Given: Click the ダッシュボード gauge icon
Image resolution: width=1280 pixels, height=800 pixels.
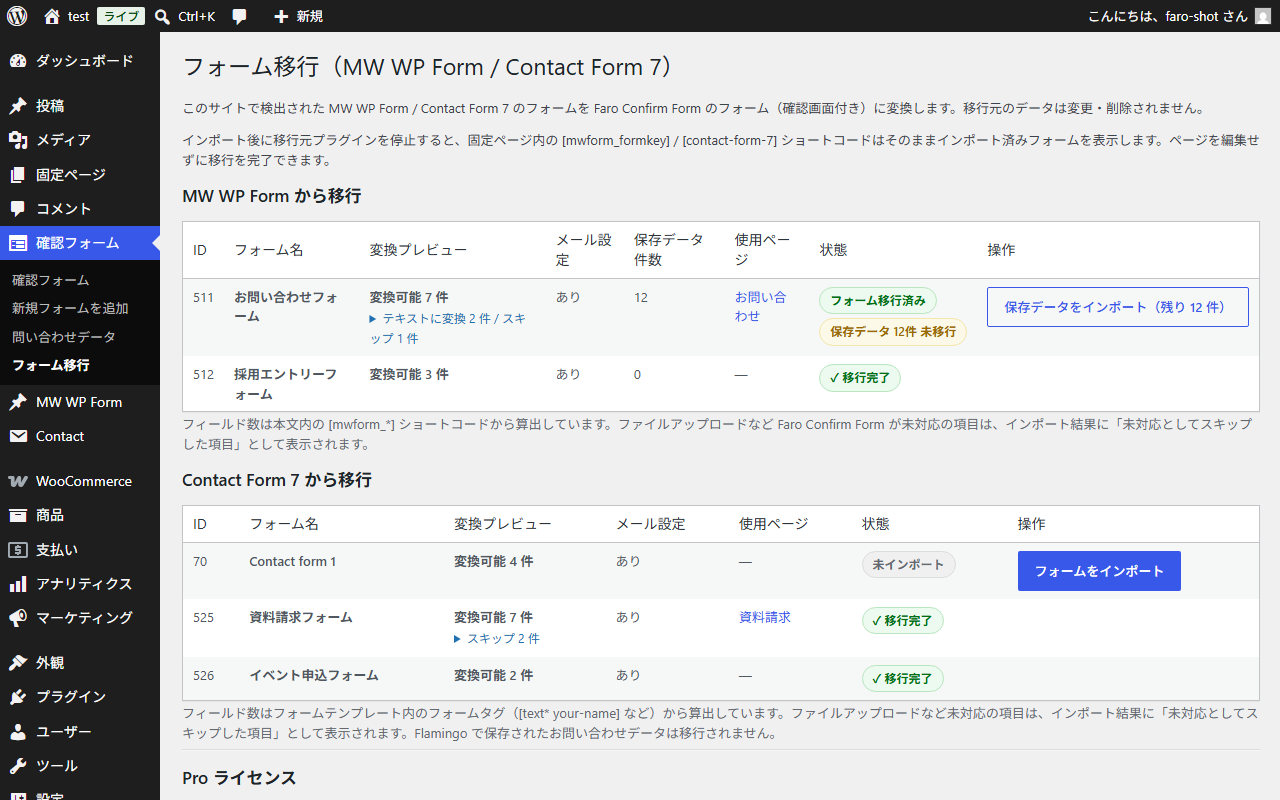Looking at the screenshot, I should pyautogui.click(x=18, y=61).
